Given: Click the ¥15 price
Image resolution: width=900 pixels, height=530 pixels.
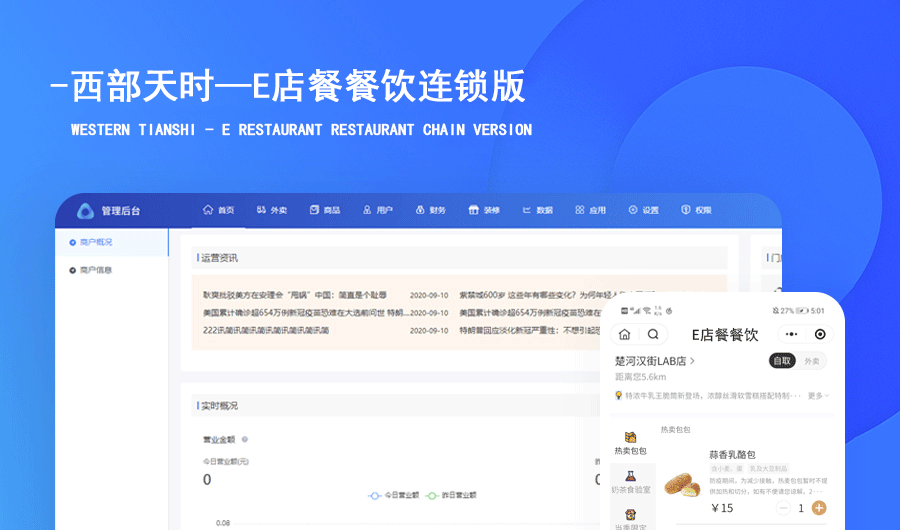Looking at the screenshot, I should click(721, 508).
